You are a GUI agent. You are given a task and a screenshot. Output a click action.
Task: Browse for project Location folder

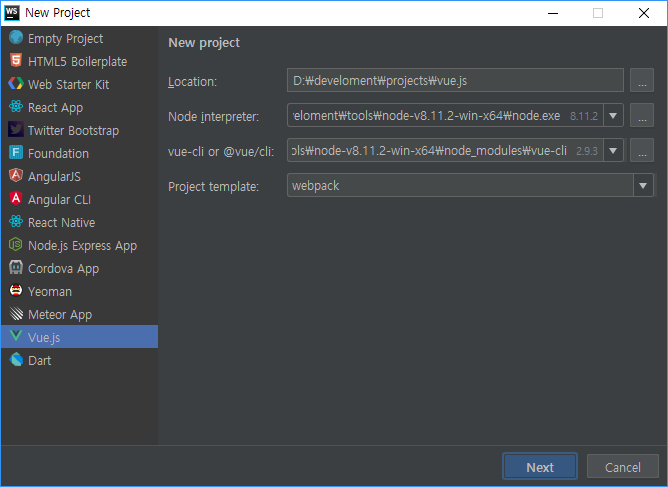(642, 81)
